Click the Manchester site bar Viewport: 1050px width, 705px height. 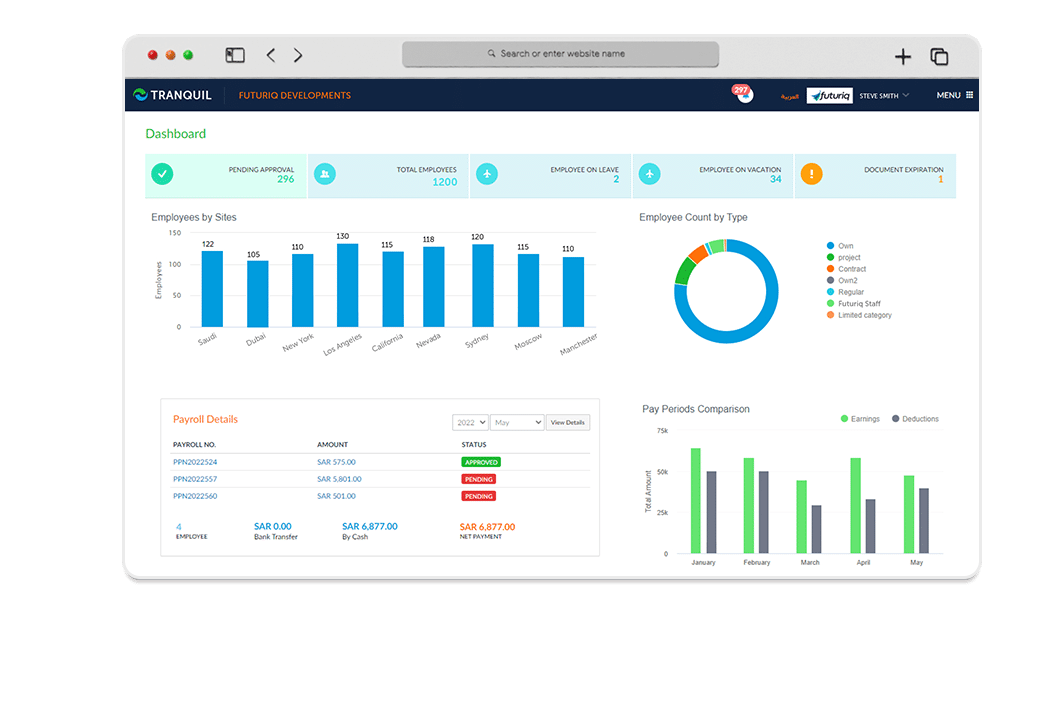pos(573,292)
